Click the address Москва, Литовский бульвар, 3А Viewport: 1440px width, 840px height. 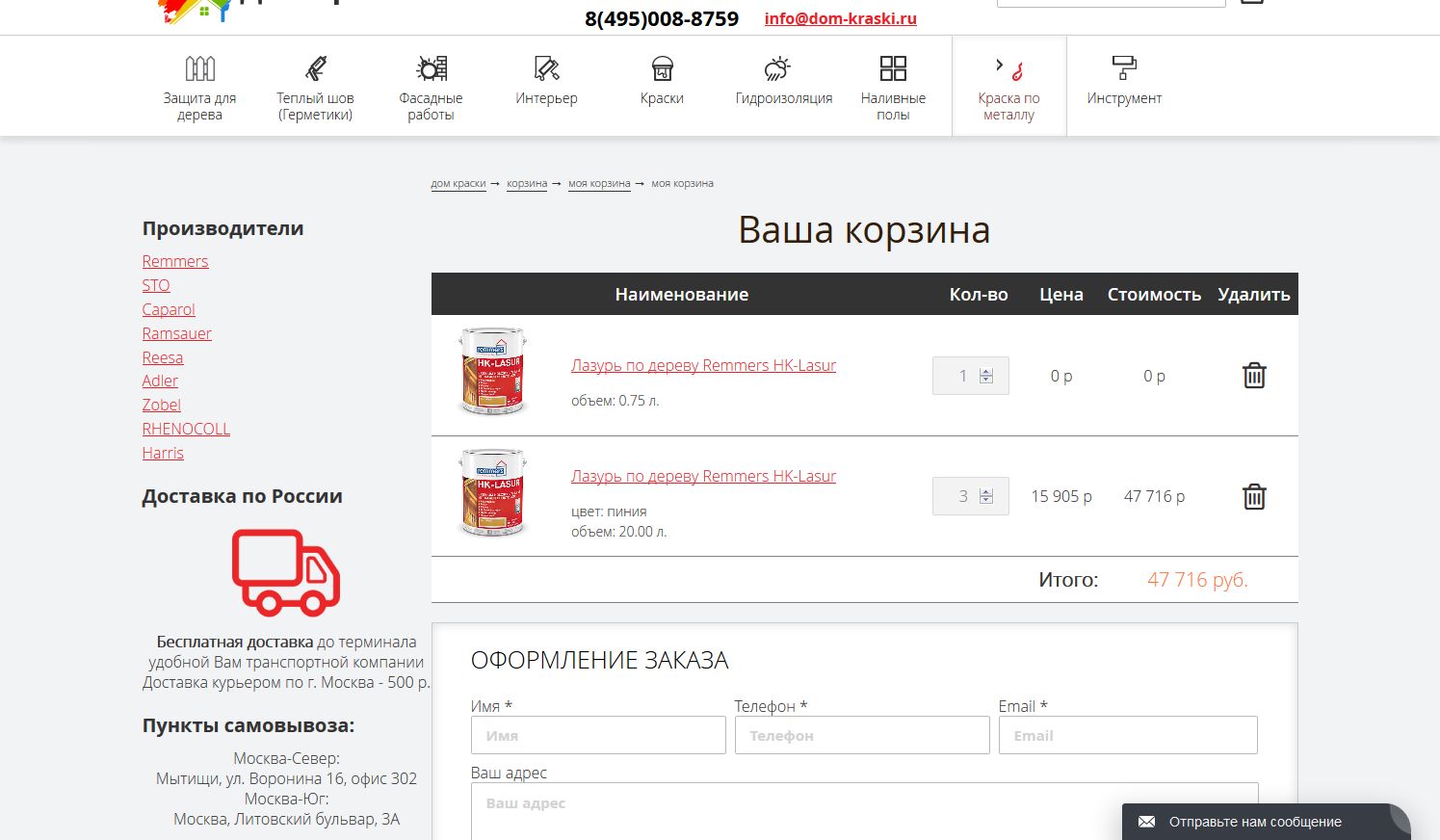(x=286, y=819)
